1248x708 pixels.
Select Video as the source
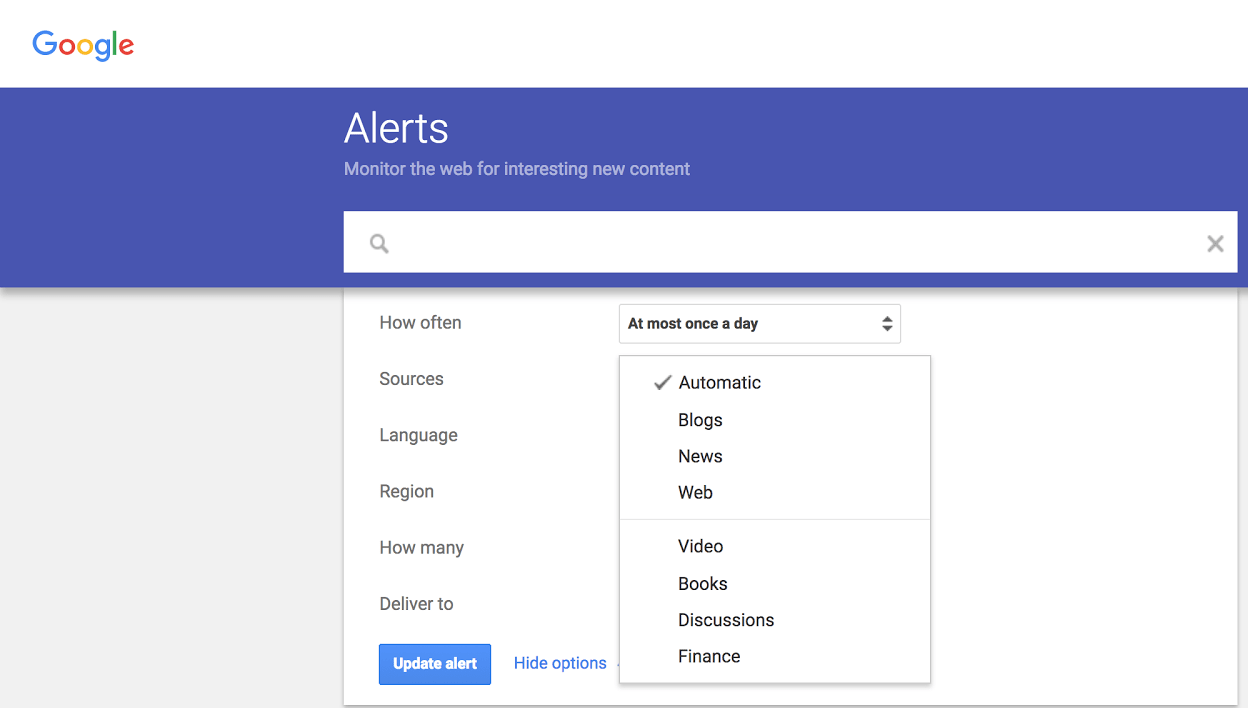700,546
